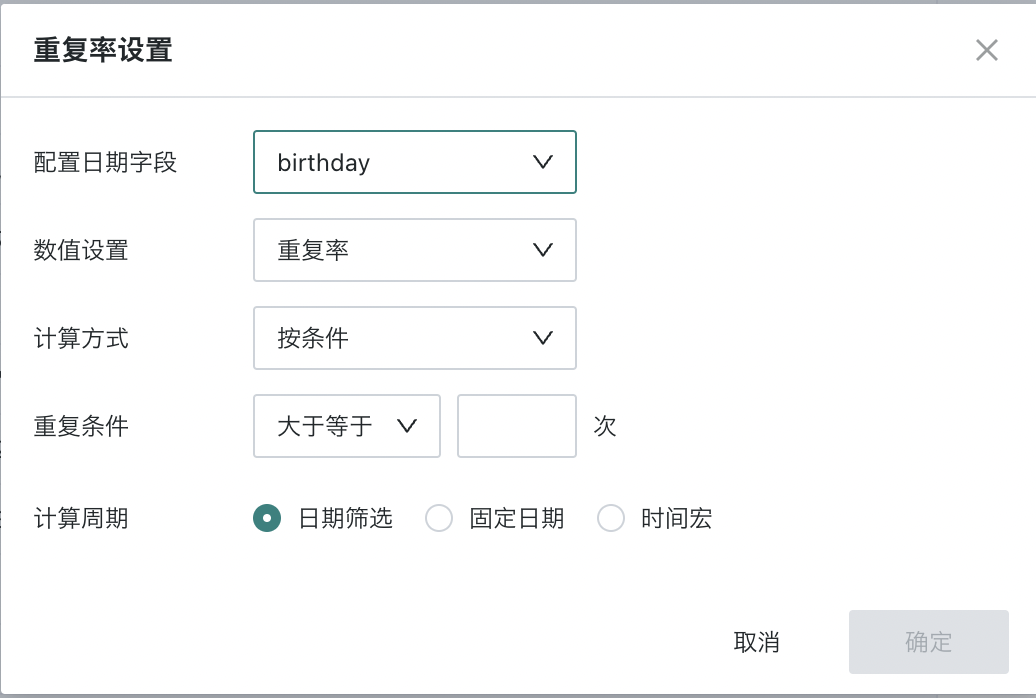Expand the 大于等于 condition dropdown

click(x=347, y=426)
